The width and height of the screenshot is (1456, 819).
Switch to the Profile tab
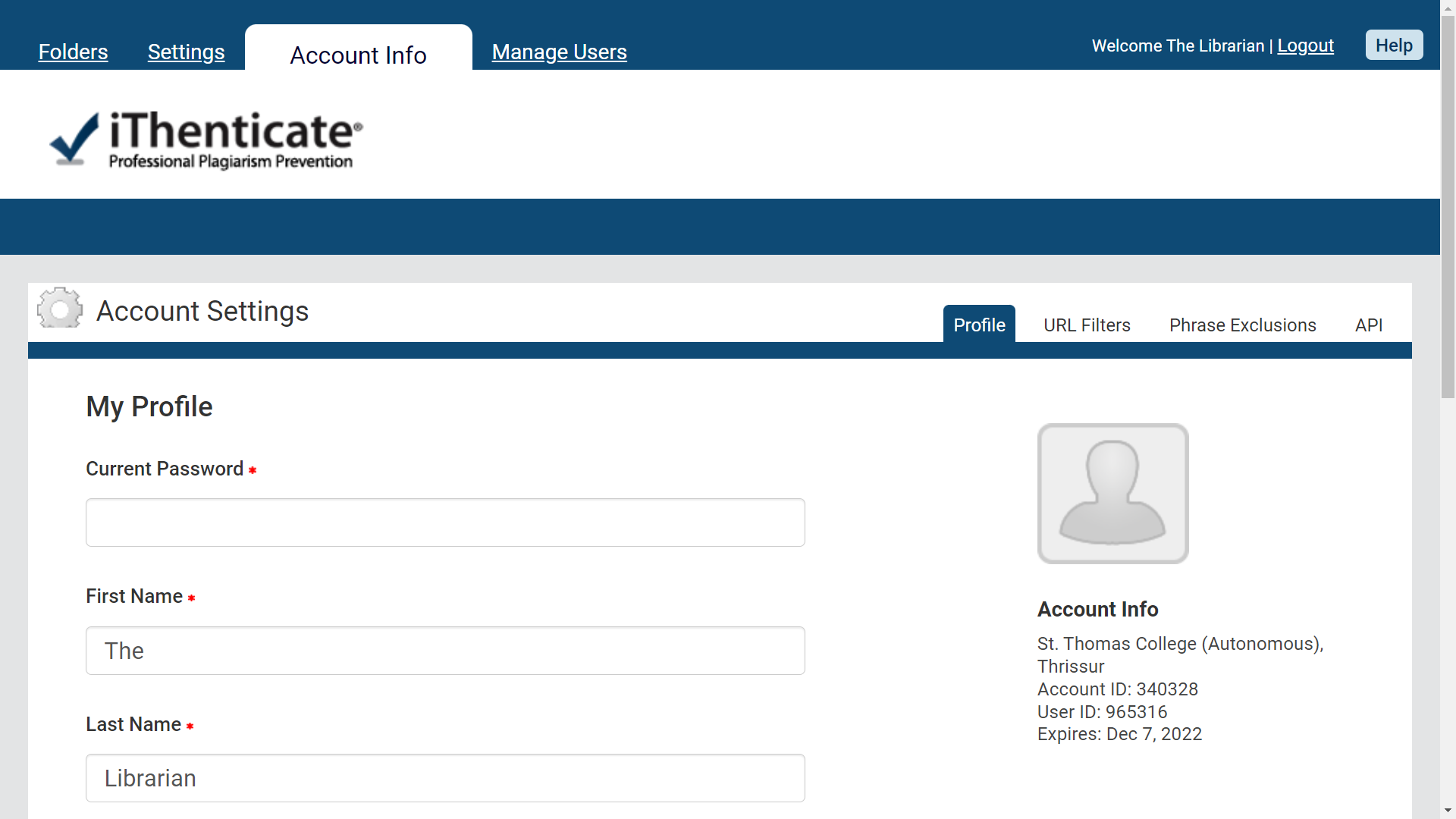click(978, 325)
